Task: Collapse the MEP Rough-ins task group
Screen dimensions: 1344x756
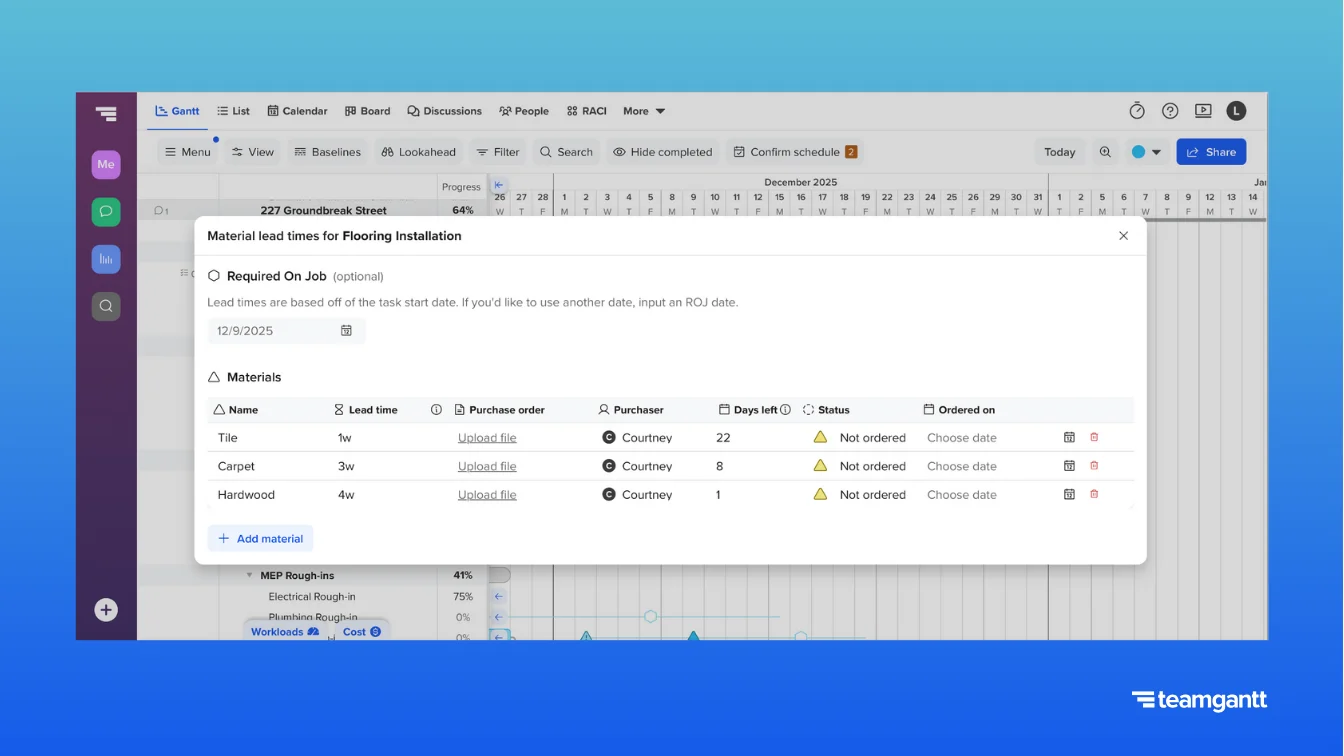Action: [249, 575]
